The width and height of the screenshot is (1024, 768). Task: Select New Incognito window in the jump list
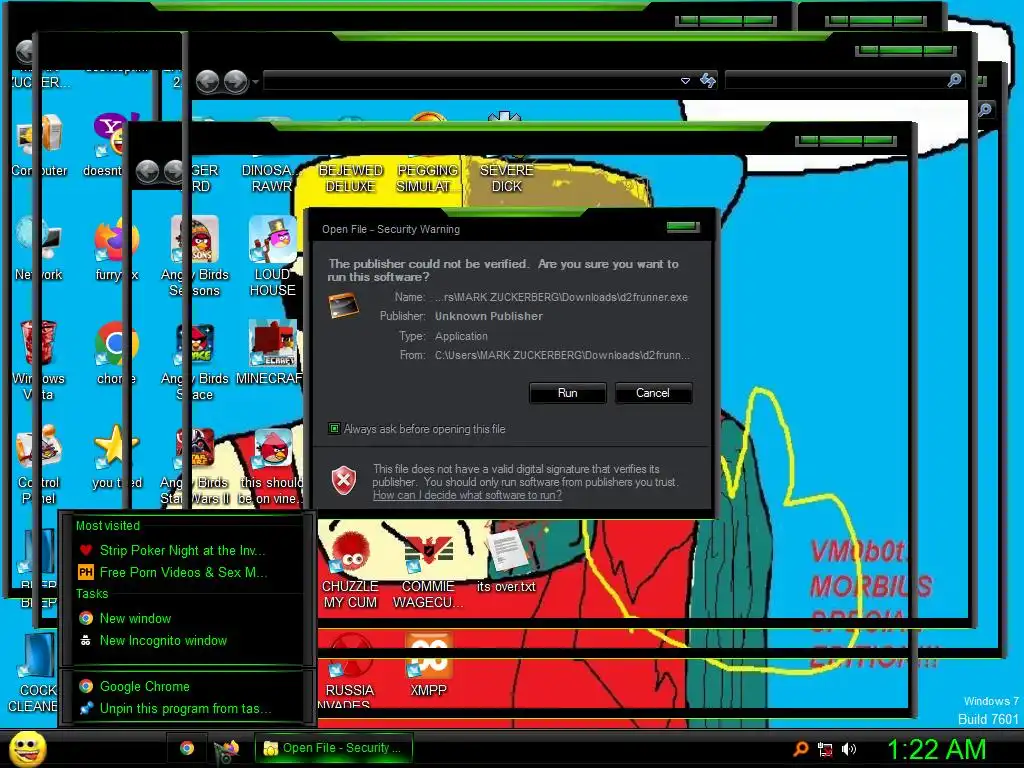pos(163,641)
